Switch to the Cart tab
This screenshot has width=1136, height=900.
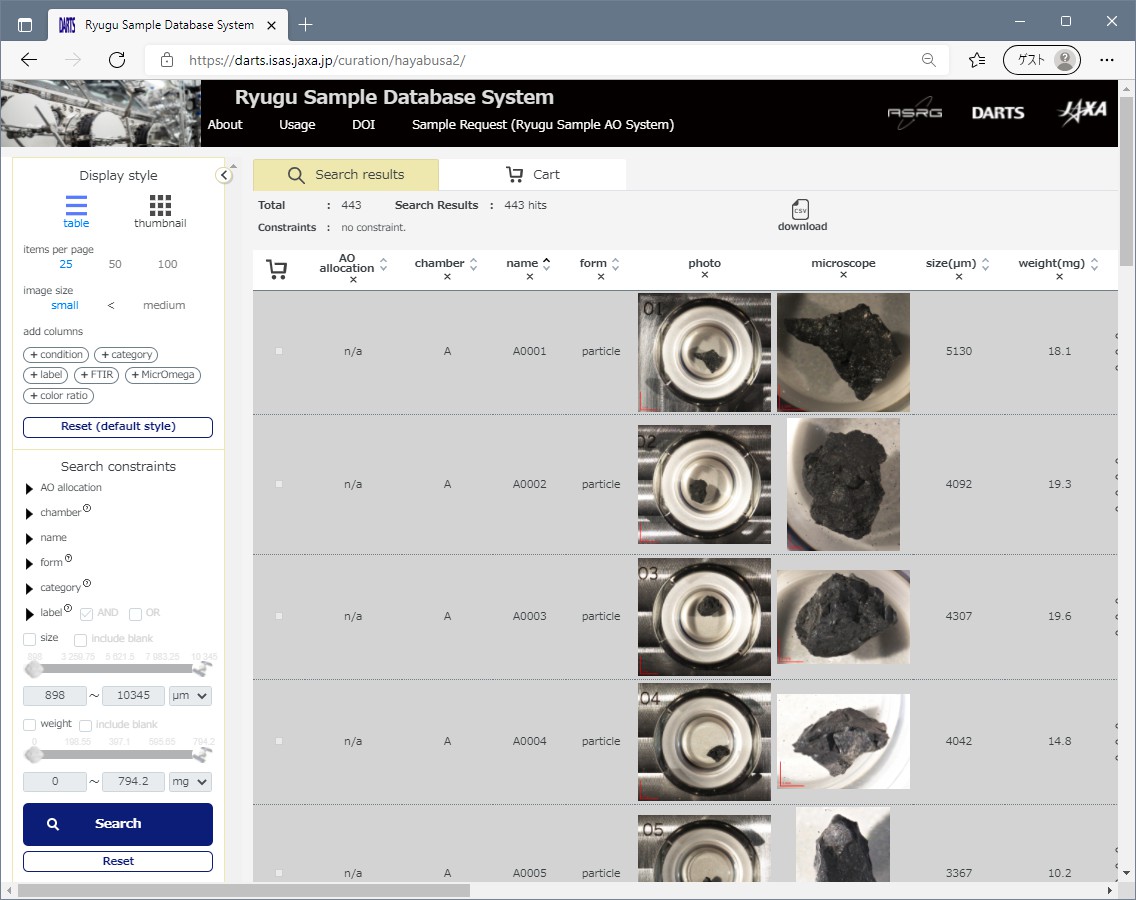point(532,174)
